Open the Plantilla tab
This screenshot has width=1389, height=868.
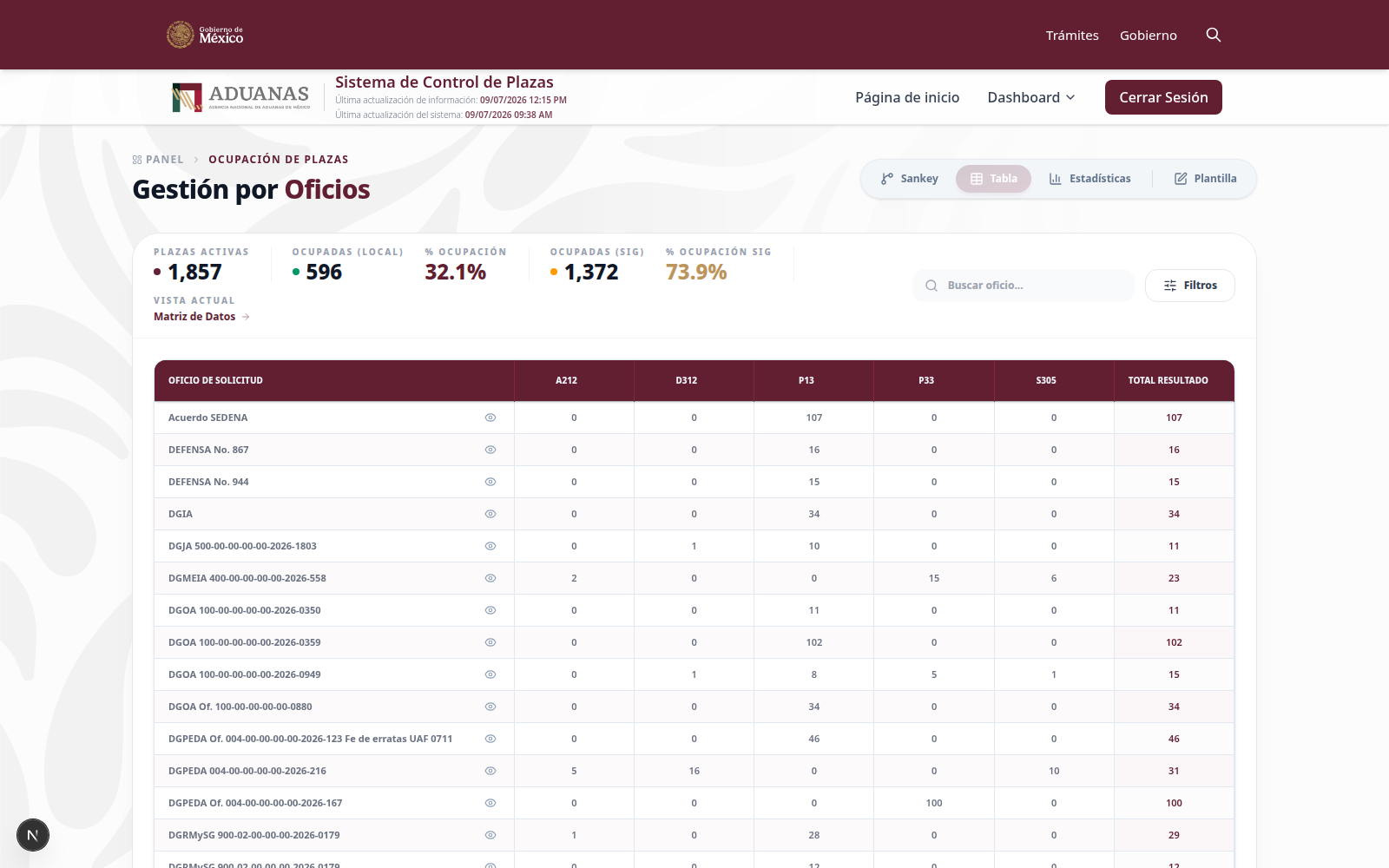(1205, 179)
